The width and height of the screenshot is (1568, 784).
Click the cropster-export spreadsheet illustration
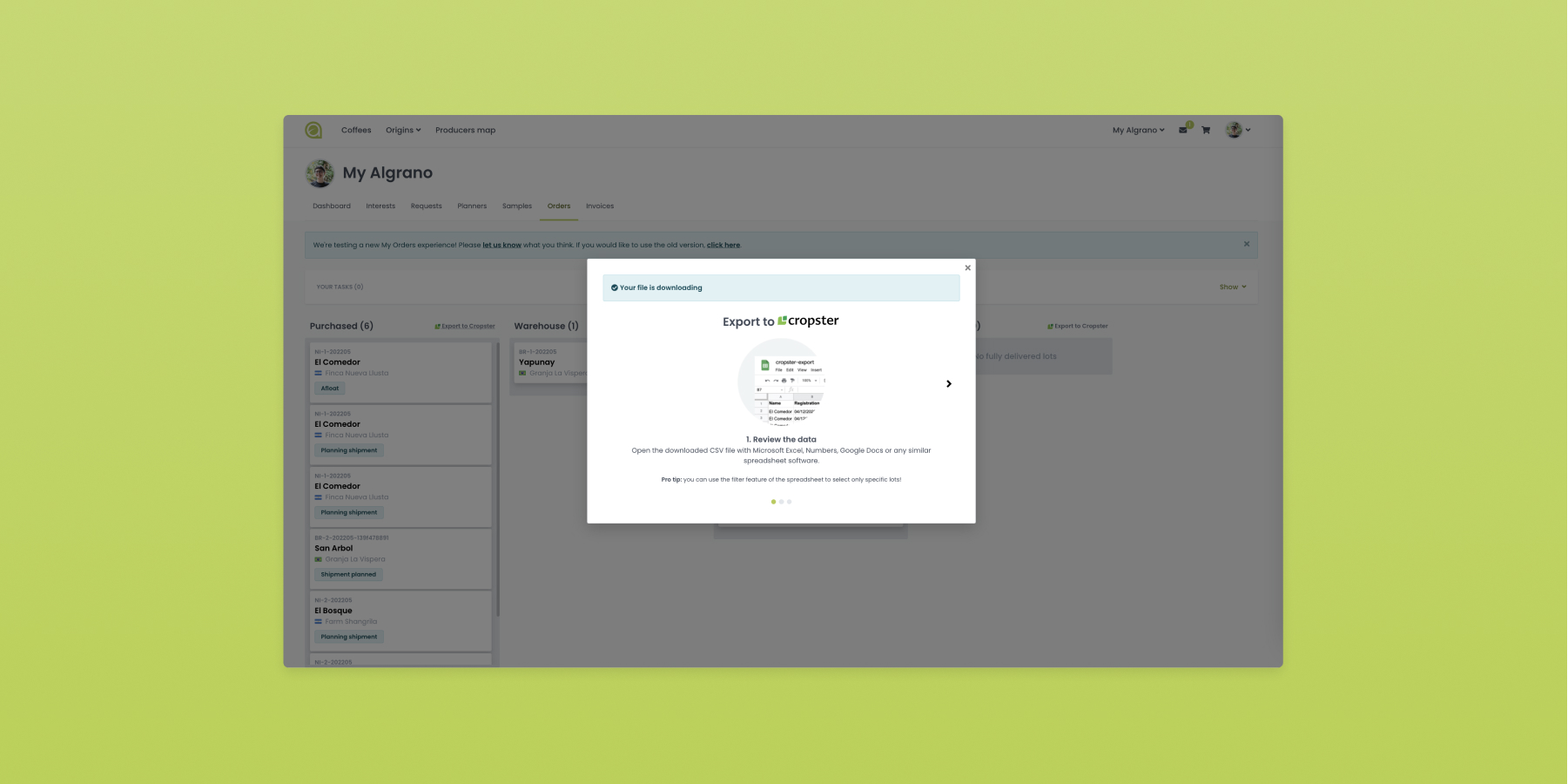click(x=782, y=382)
